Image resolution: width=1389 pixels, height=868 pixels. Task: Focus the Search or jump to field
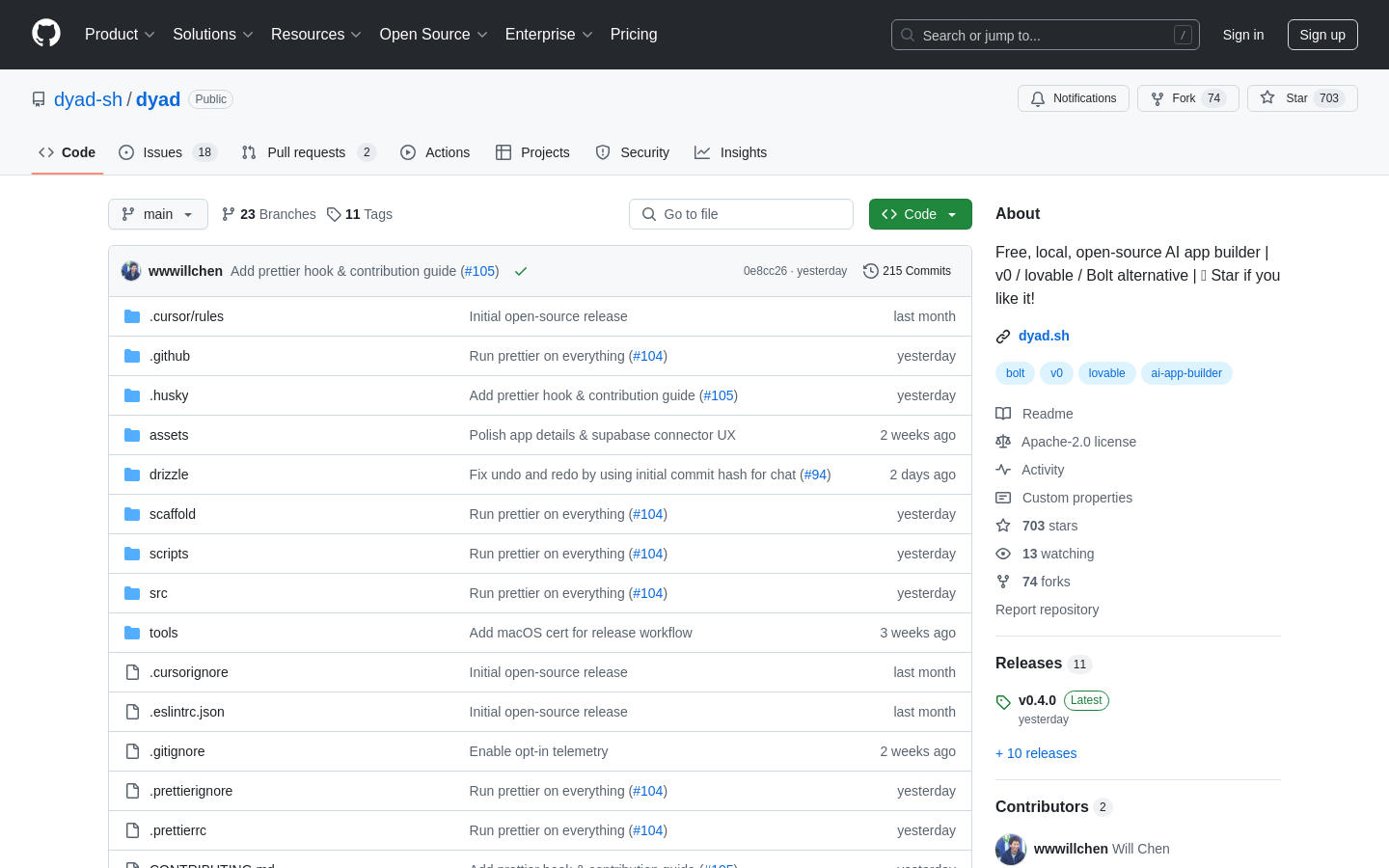click(1046, 35)
